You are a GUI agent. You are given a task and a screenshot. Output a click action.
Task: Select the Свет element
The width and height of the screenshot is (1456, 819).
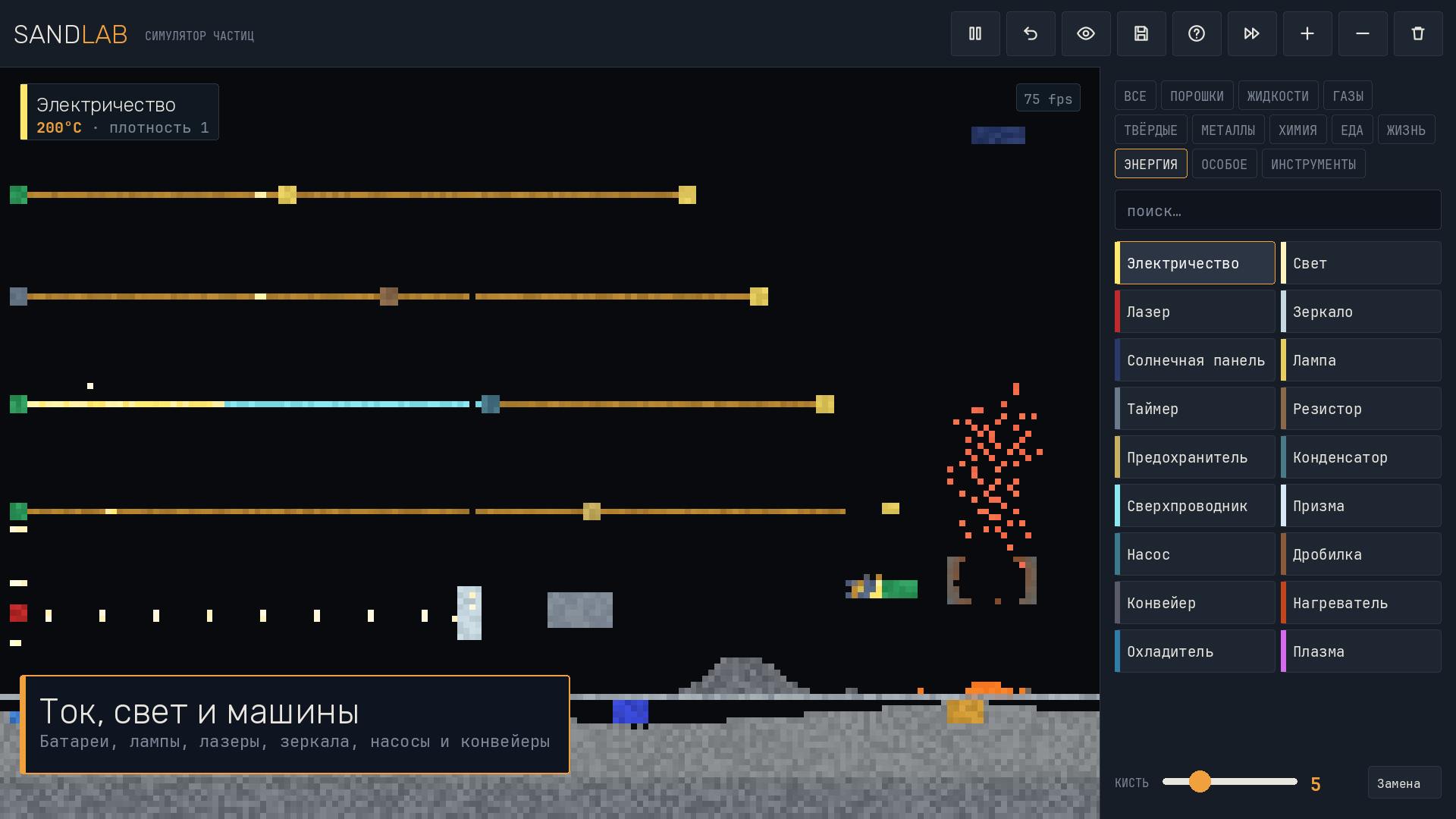(x=1360, y=263)
